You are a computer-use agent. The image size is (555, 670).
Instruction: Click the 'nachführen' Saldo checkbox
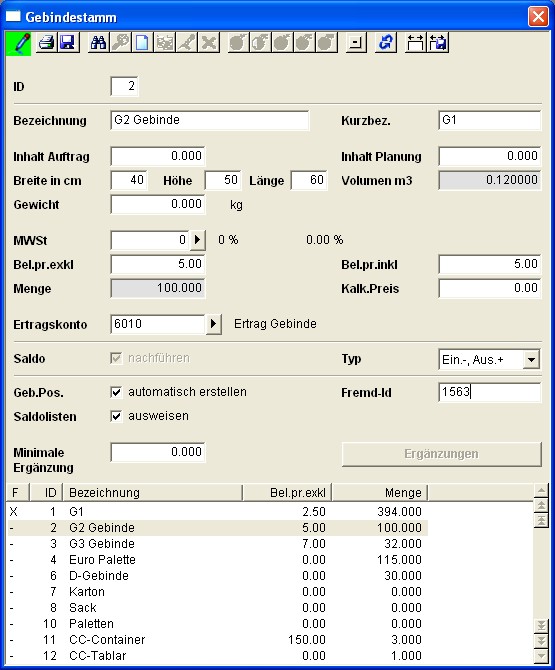[116, 358]
